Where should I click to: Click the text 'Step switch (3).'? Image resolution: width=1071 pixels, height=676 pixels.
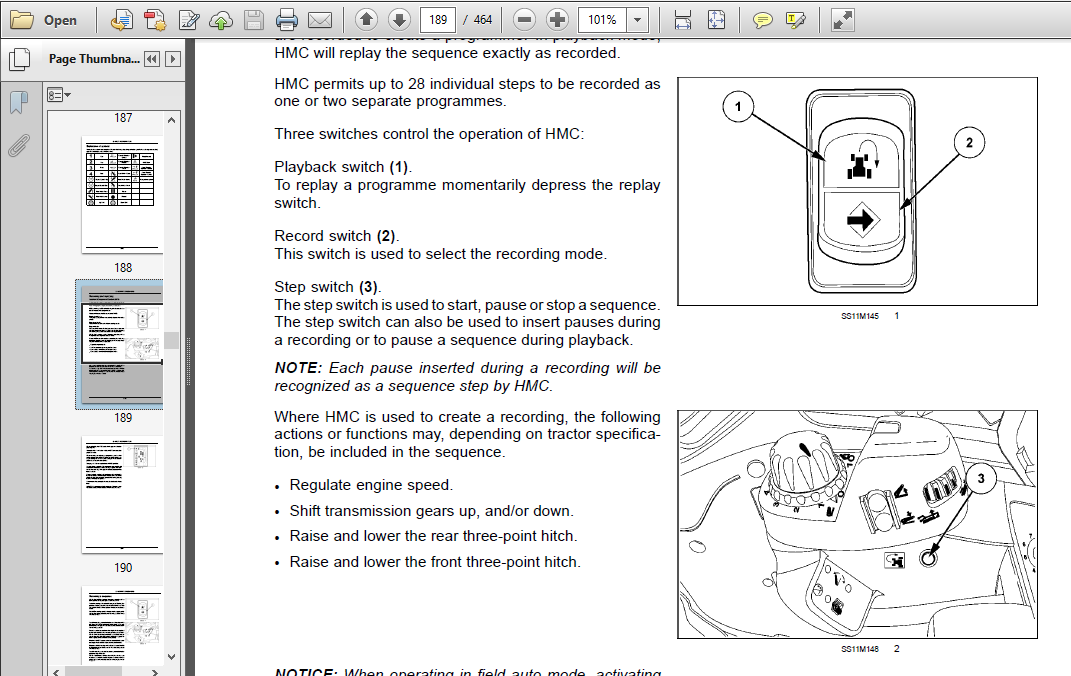[x=328, y=287]
